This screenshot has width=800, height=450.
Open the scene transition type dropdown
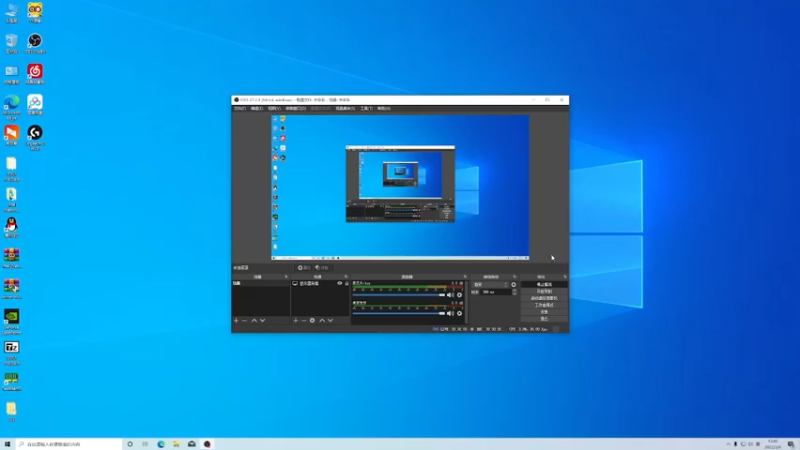coord(490,285)
